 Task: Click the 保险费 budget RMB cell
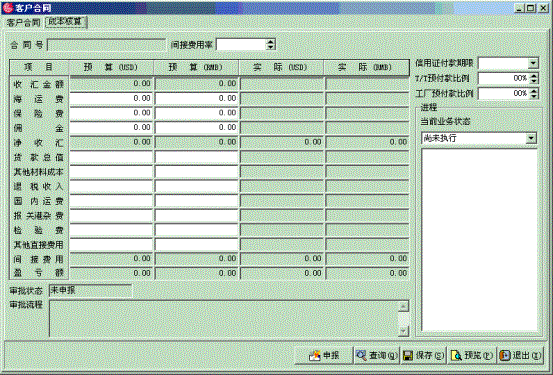tap(196, 113)
